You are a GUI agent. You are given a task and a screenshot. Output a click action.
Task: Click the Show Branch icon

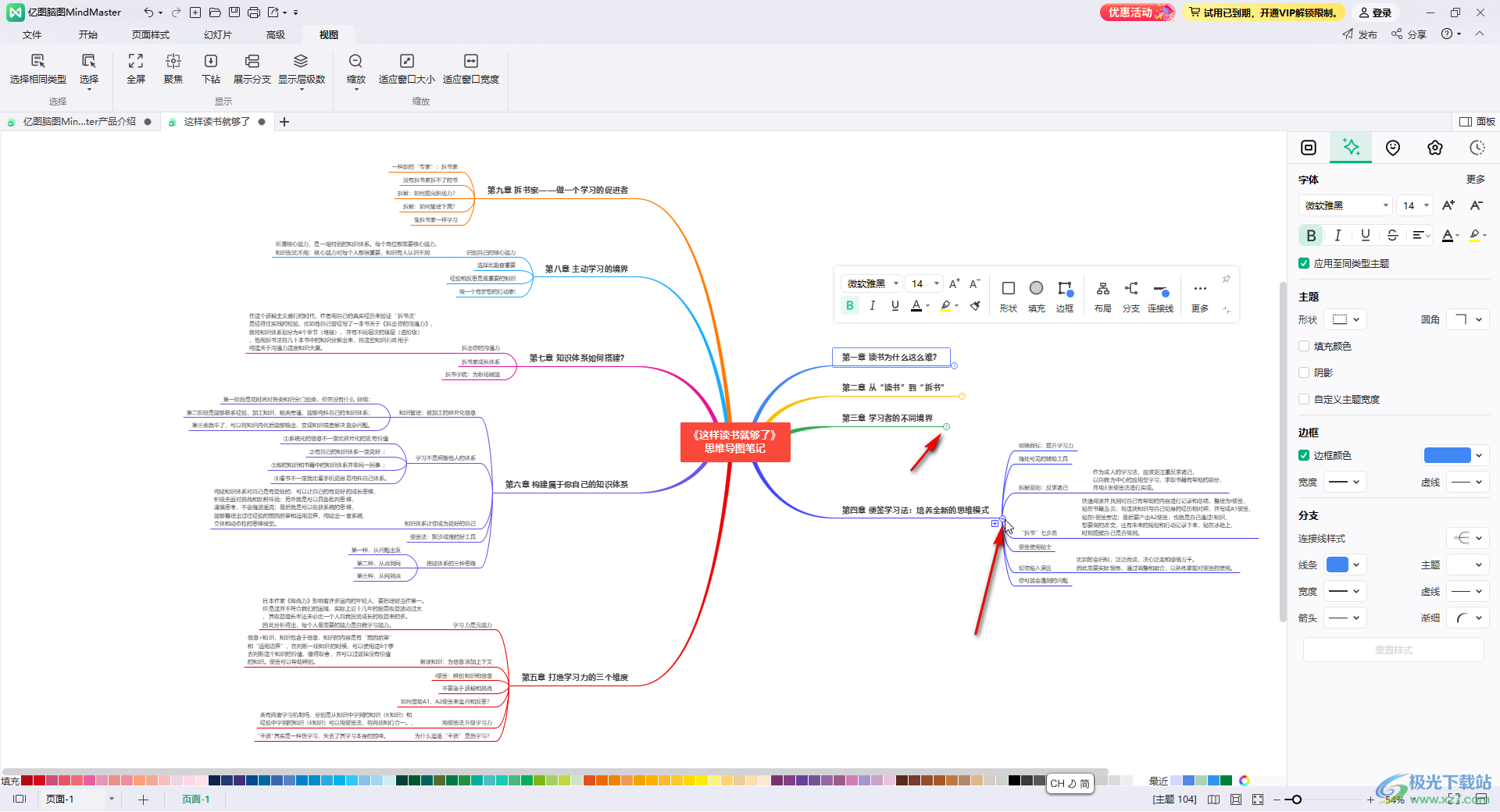click(252, 61)
